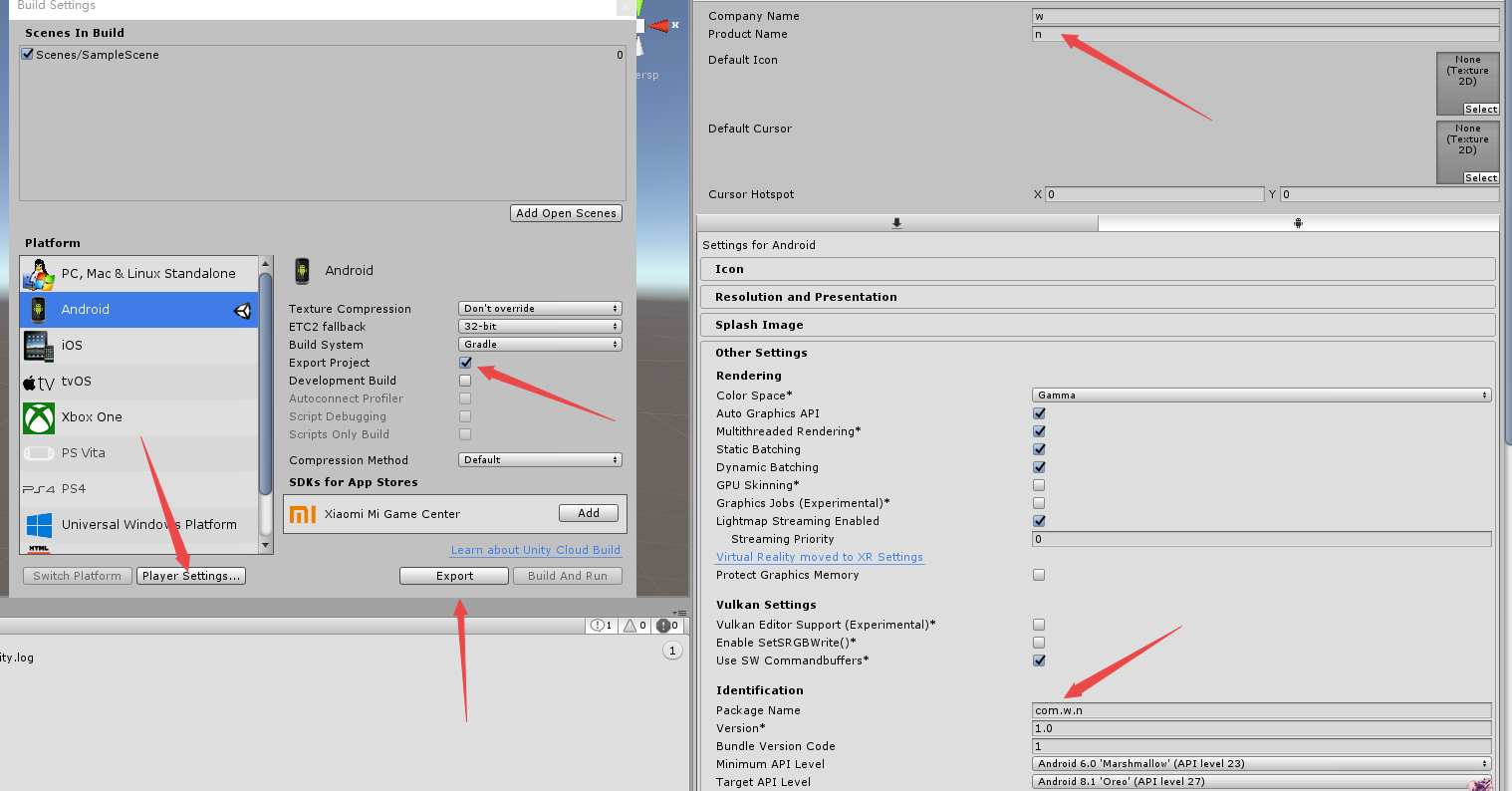
Task: Select the iOS platform icon
Action: pyautogui.click(x=39, y=346)
